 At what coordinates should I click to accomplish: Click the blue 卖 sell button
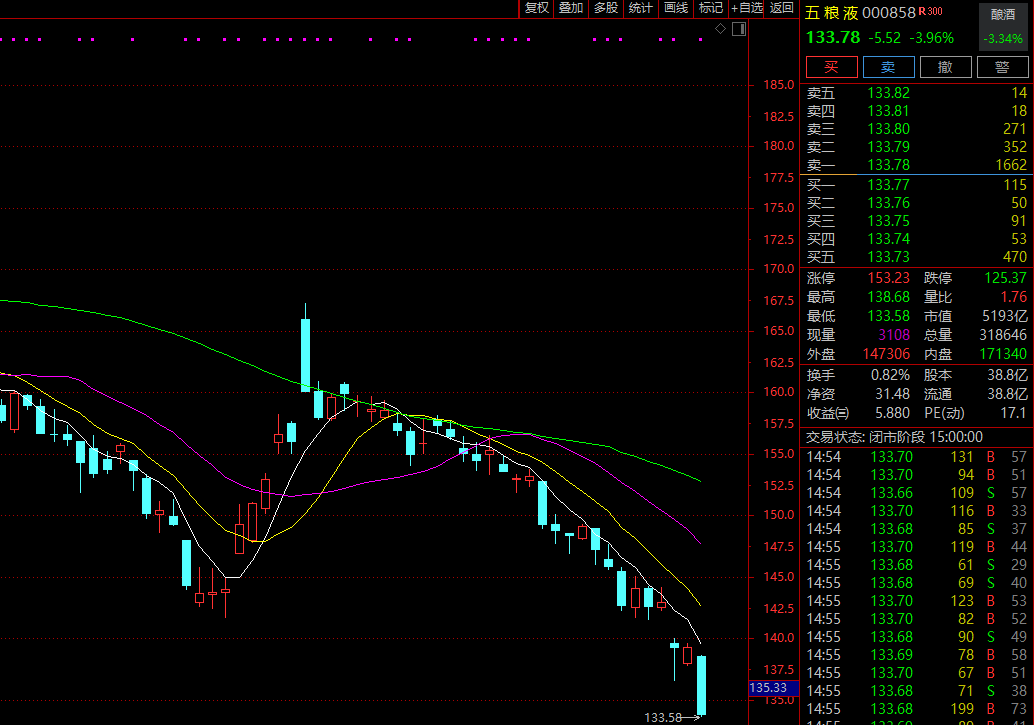pos(888,67)
